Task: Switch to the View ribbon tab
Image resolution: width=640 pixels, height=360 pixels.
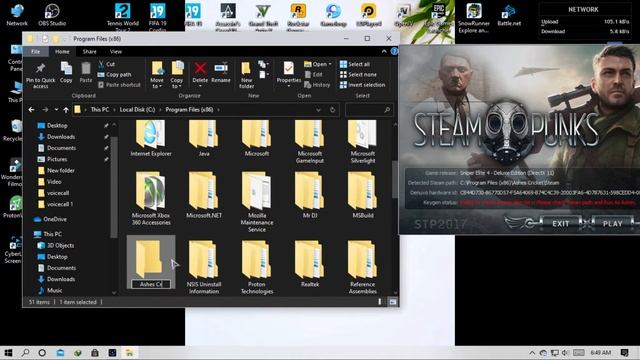Action: [116, 51]
